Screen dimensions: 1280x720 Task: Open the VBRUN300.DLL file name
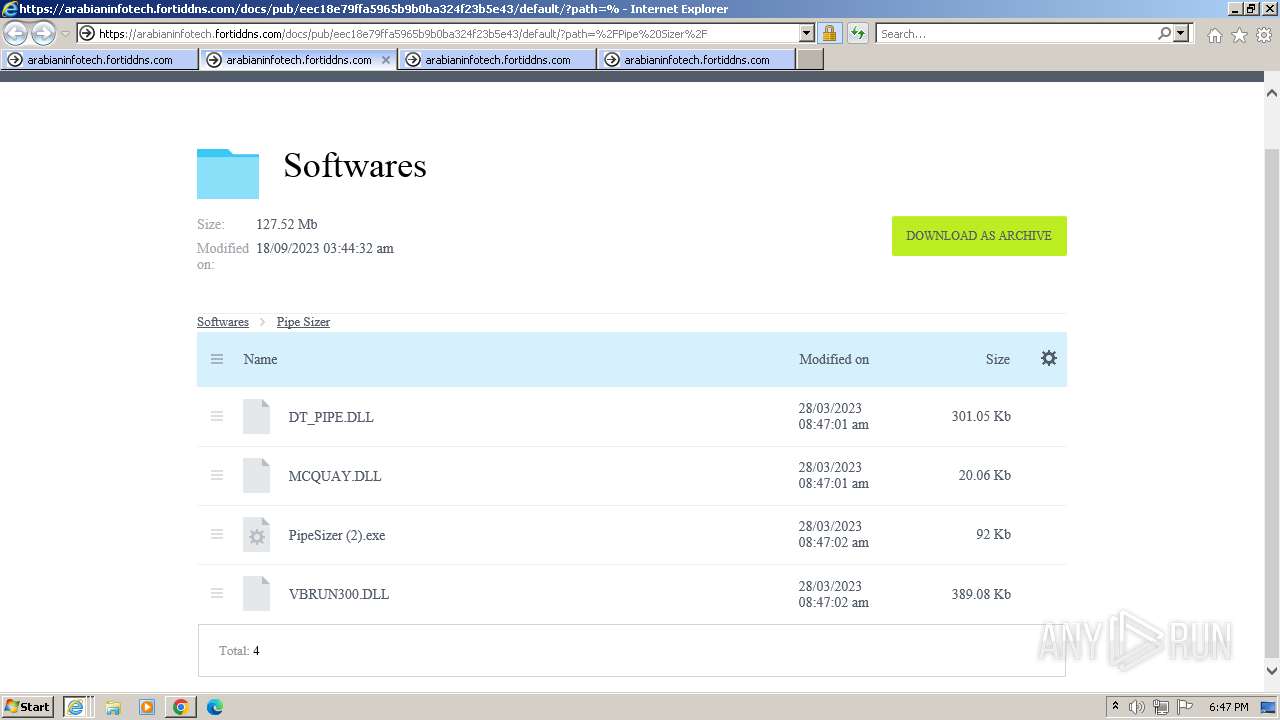(x=339, y=594)
